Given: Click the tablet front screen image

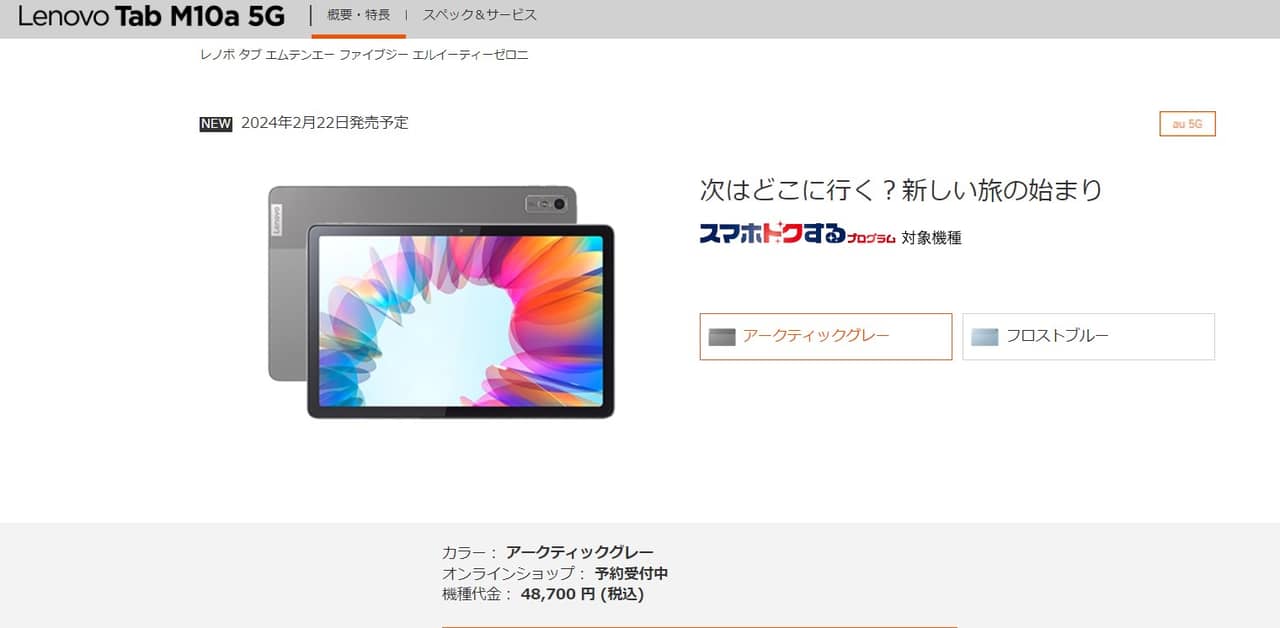Looking at the screenshot, I should pos(461,321).
